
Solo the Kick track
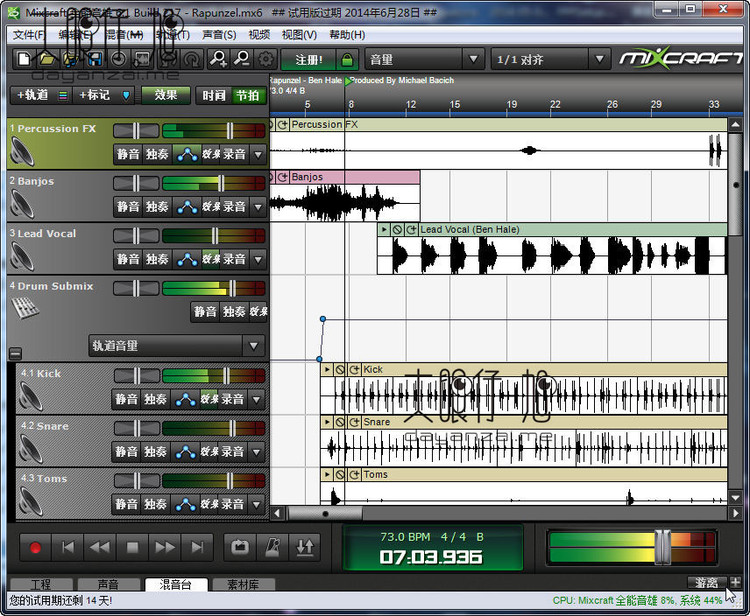tap(155, 399)
